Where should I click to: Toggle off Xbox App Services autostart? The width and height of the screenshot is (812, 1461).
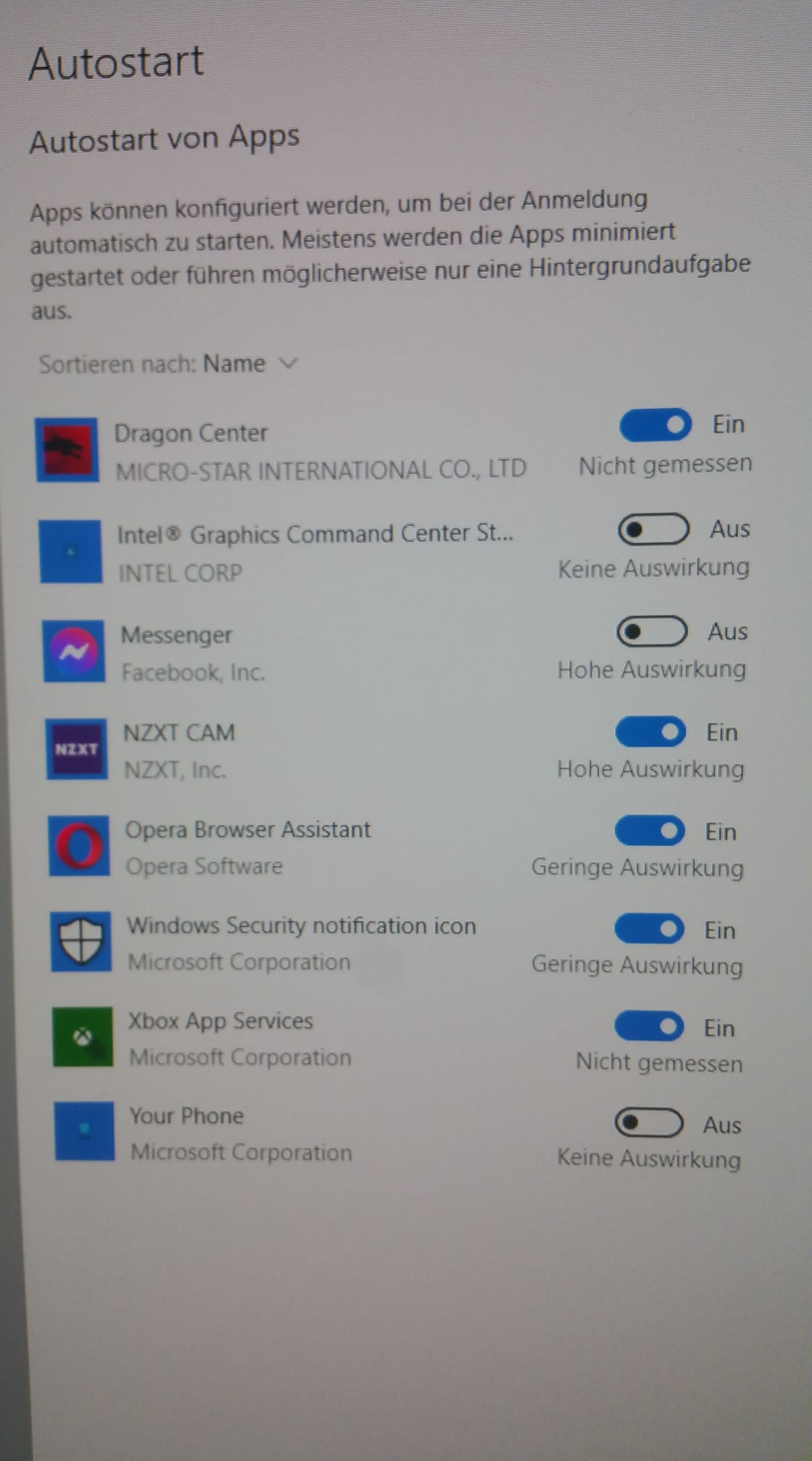click(x=649, y=1026)
